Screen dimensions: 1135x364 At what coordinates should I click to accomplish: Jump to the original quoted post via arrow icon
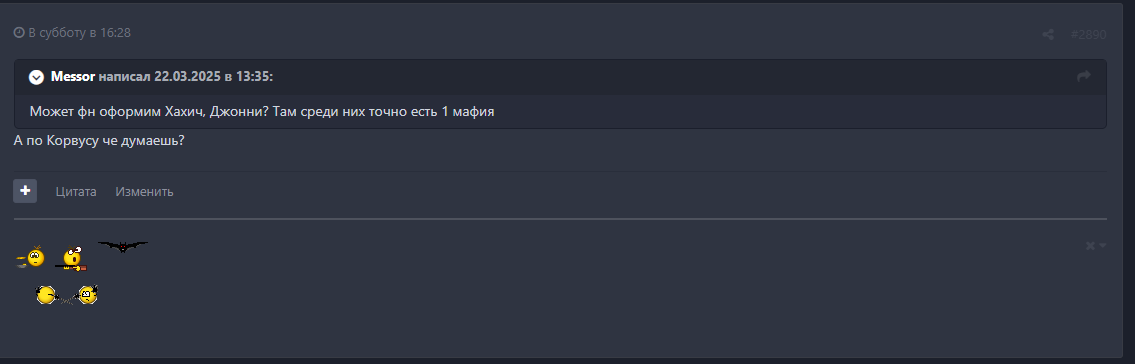[1084, 76]
